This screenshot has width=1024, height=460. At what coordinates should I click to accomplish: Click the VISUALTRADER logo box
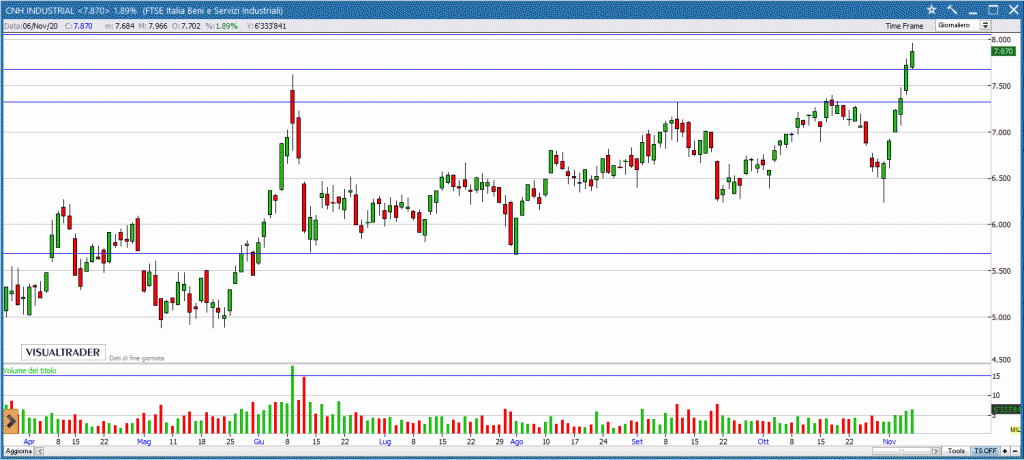63,352
